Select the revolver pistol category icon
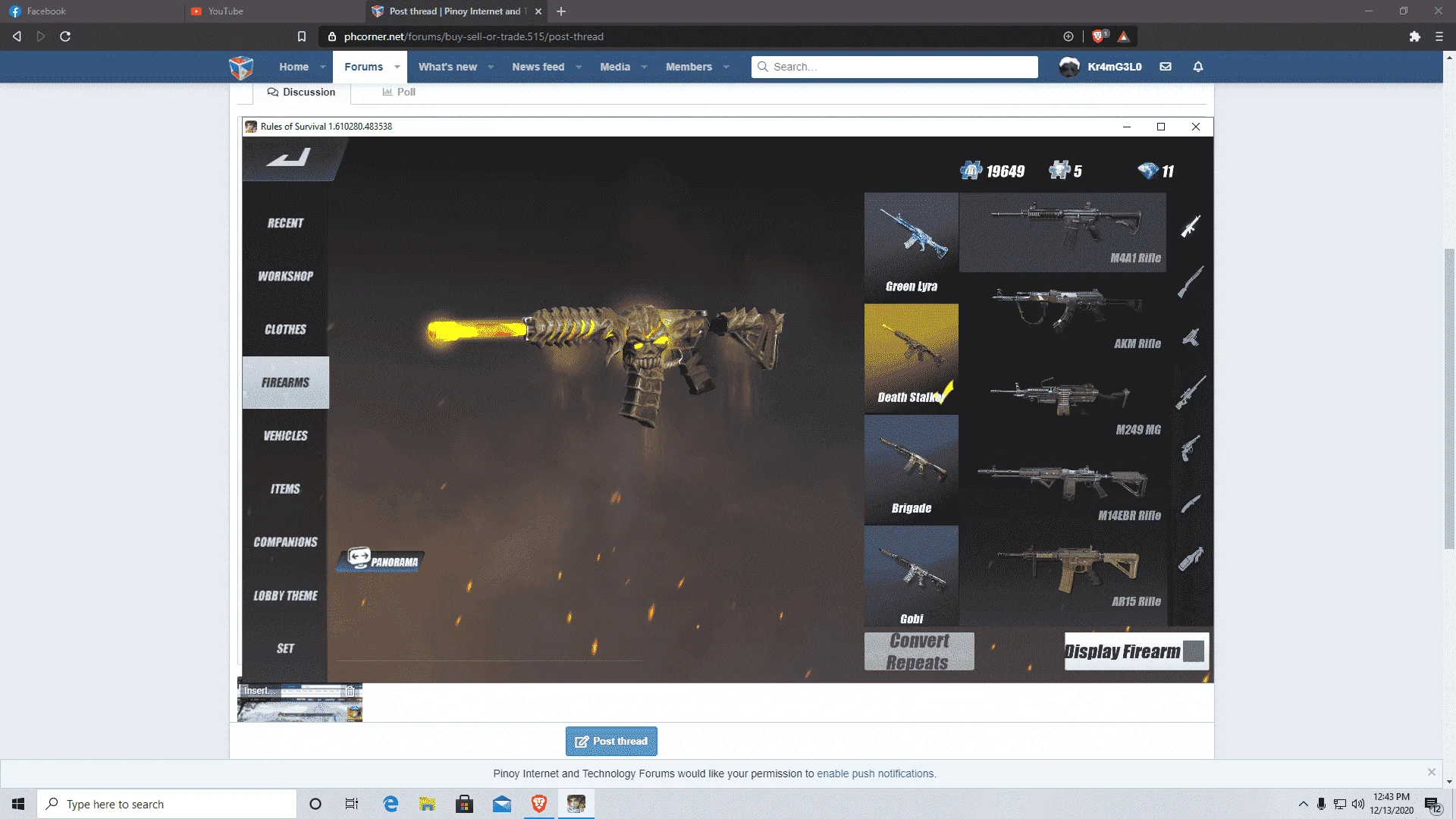The image size is (1456, 819). tap(1191, 448)
